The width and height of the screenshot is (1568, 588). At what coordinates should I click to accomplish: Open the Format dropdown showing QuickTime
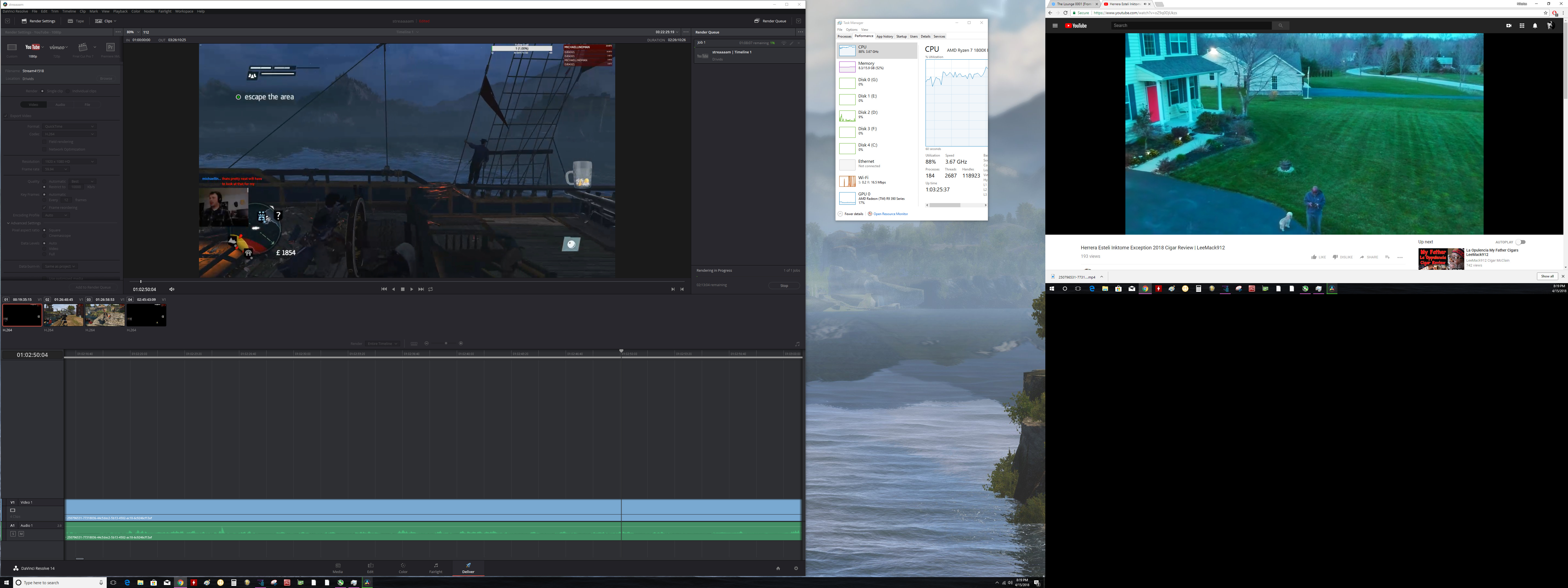(x=69, y=127)
